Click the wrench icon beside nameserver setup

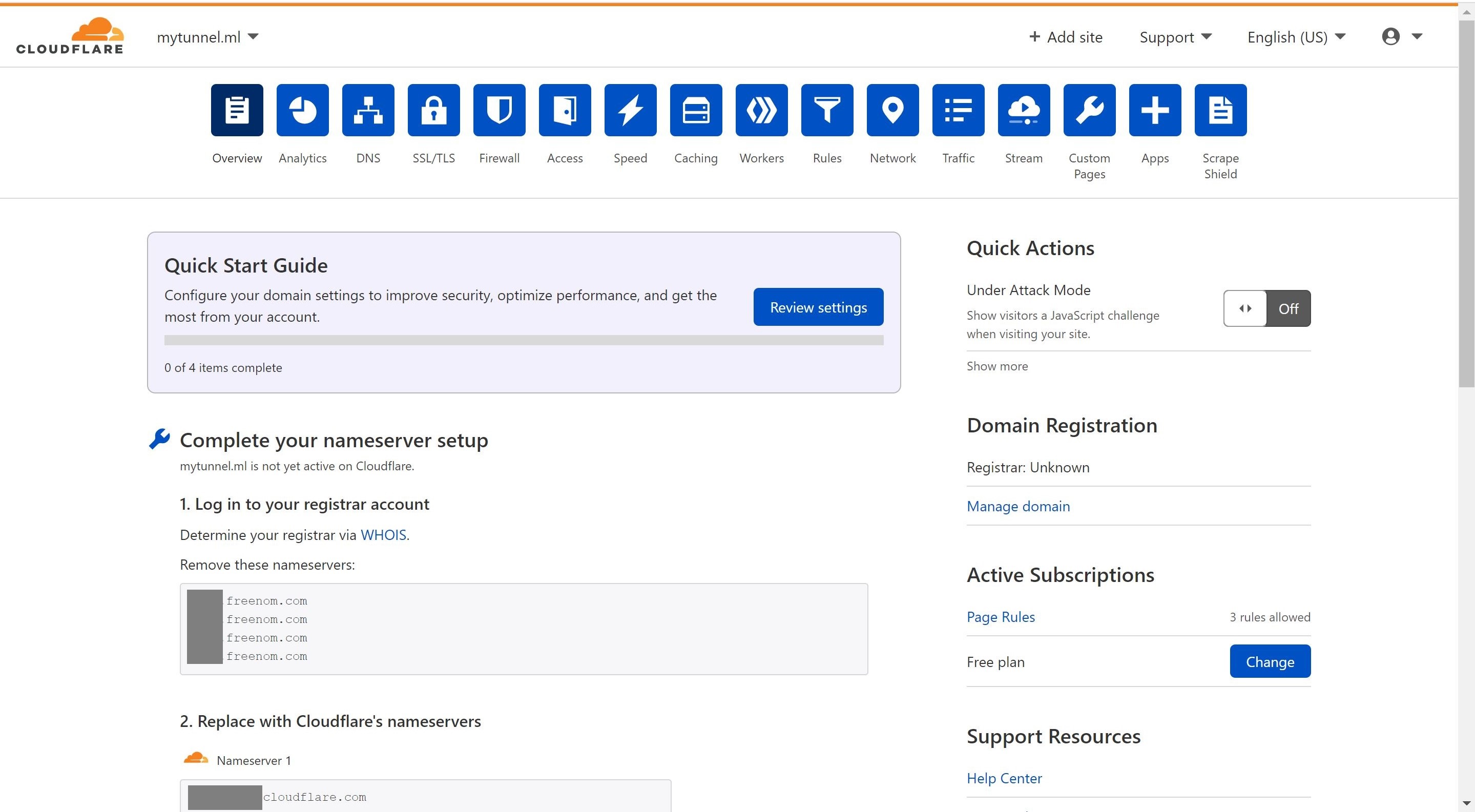159,439
